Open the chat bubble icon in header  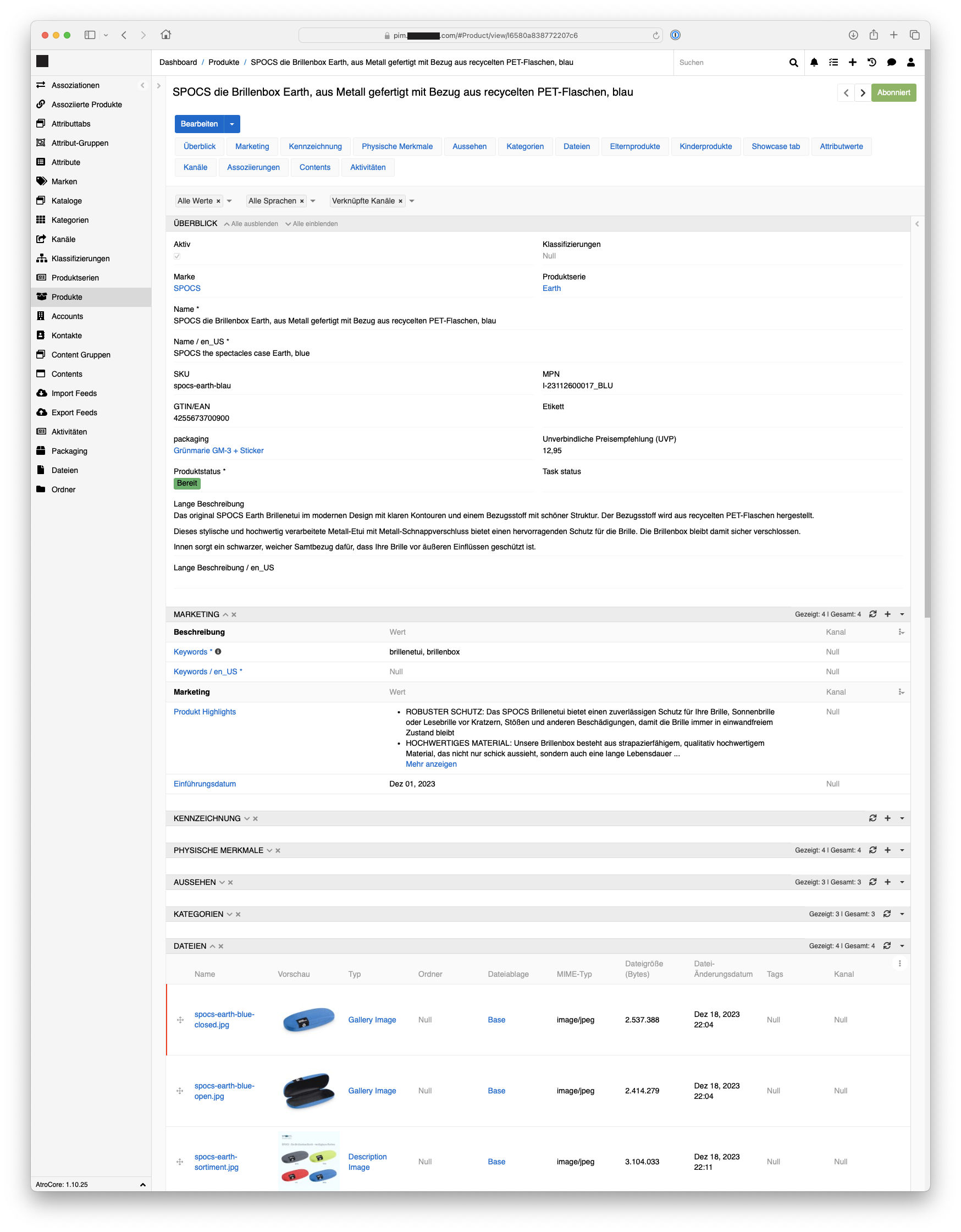[x=891, y=63]
